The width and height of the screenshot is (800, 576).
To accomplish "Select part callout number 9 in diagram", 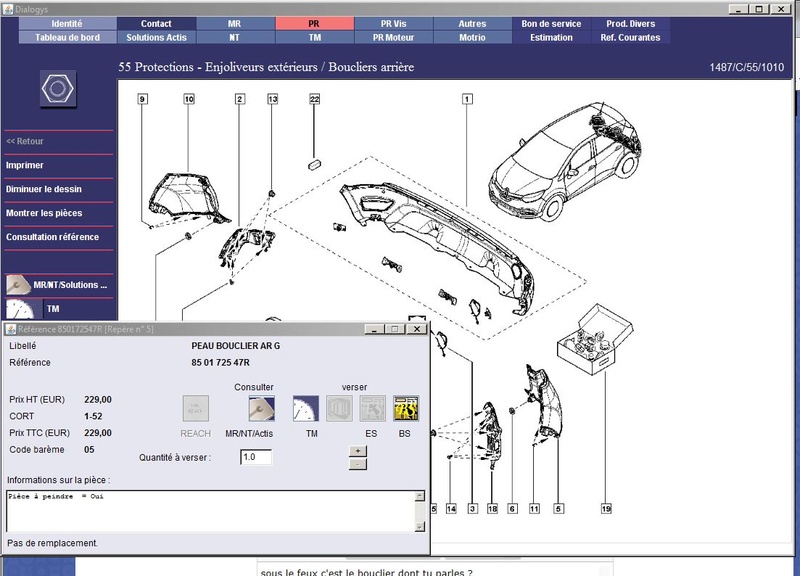I will (x=143, y=99).
